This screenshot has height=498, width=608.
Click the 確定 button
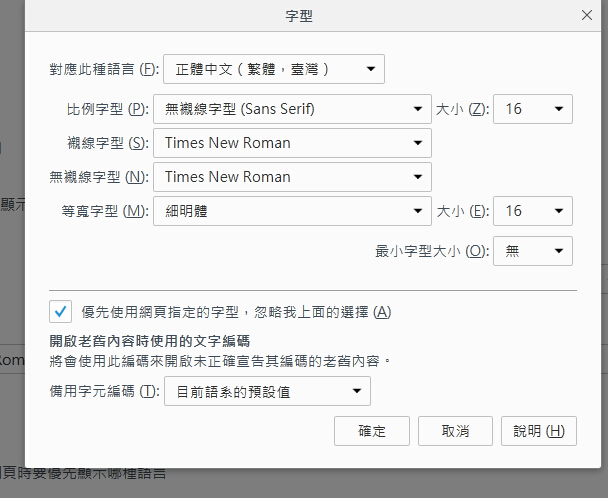pyautogui.click(x=372, y=431)
